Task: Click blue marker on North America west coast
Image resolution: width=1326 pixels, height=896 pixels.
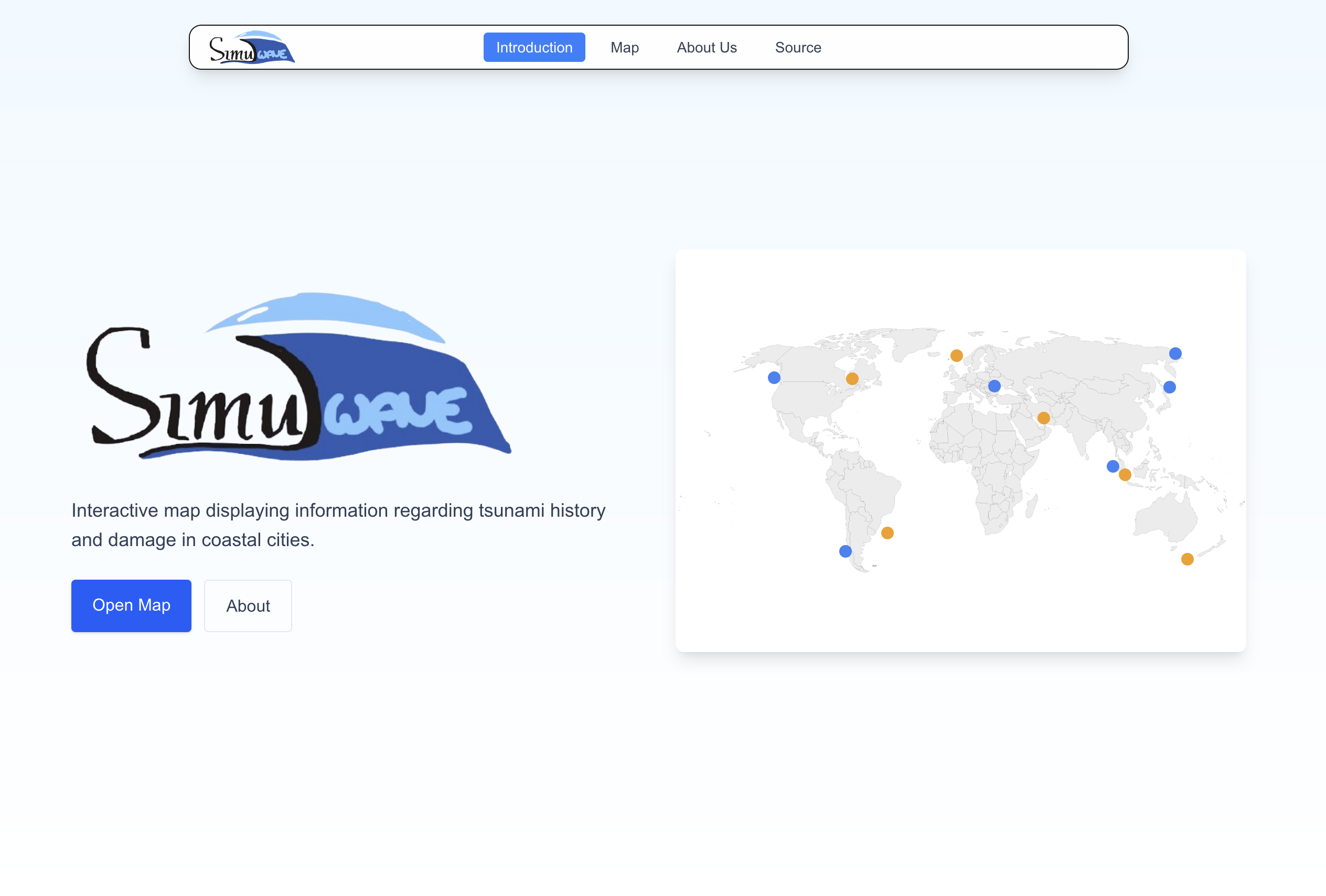Action: (774, 377)
